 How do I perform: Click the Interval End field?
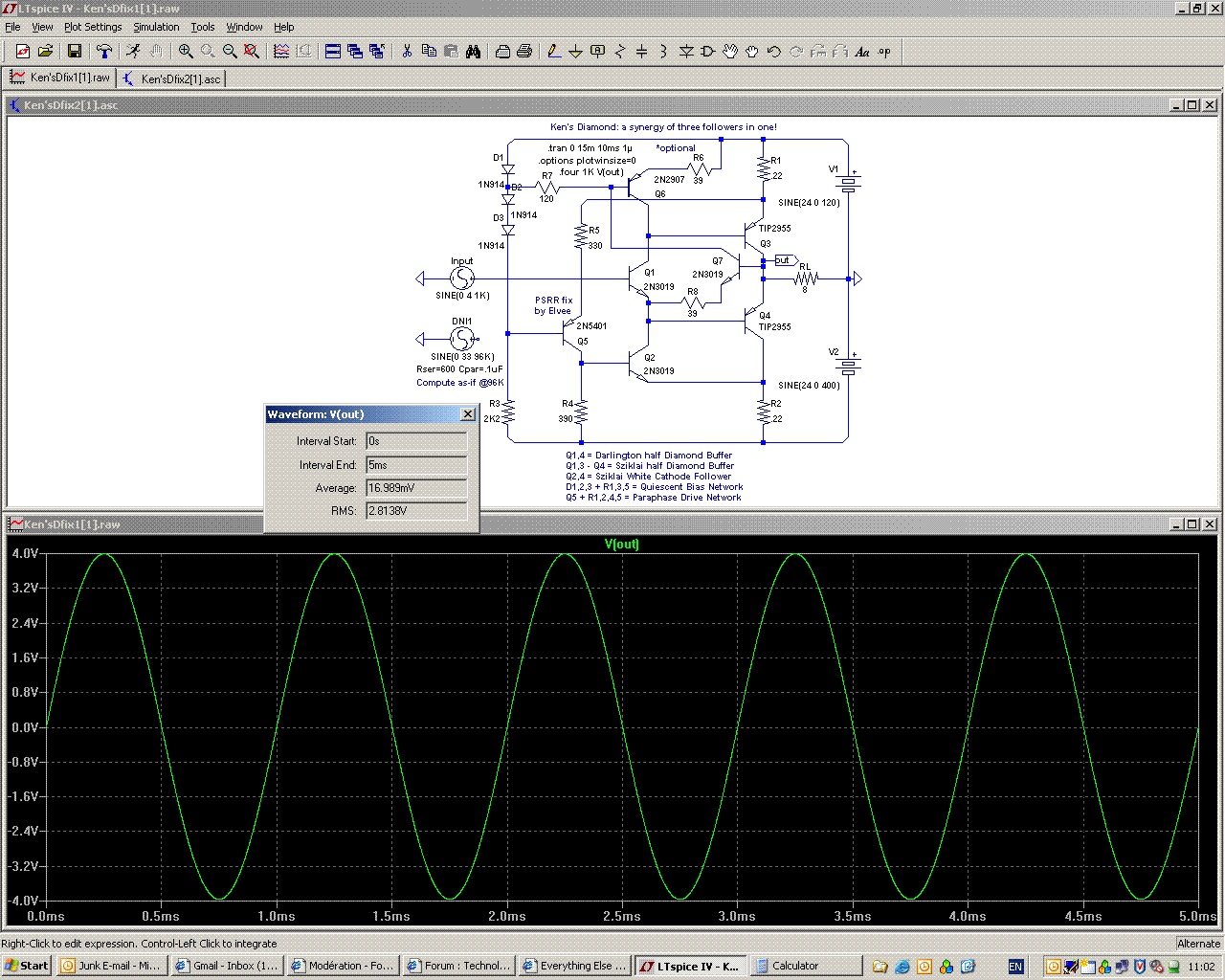tap(416, 465)
